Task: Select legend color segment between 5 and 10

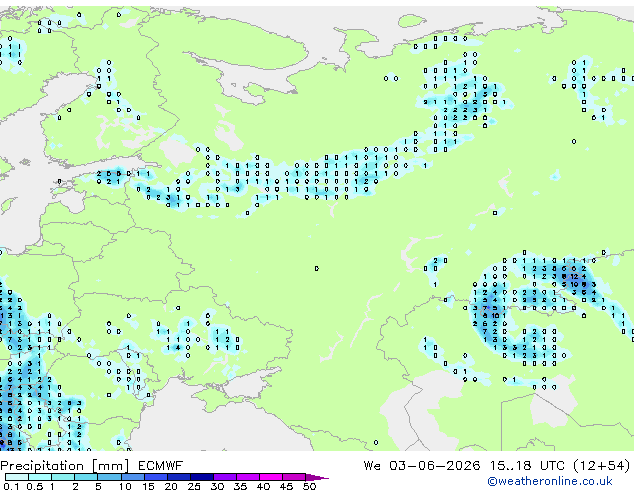Action: point(109,477)
